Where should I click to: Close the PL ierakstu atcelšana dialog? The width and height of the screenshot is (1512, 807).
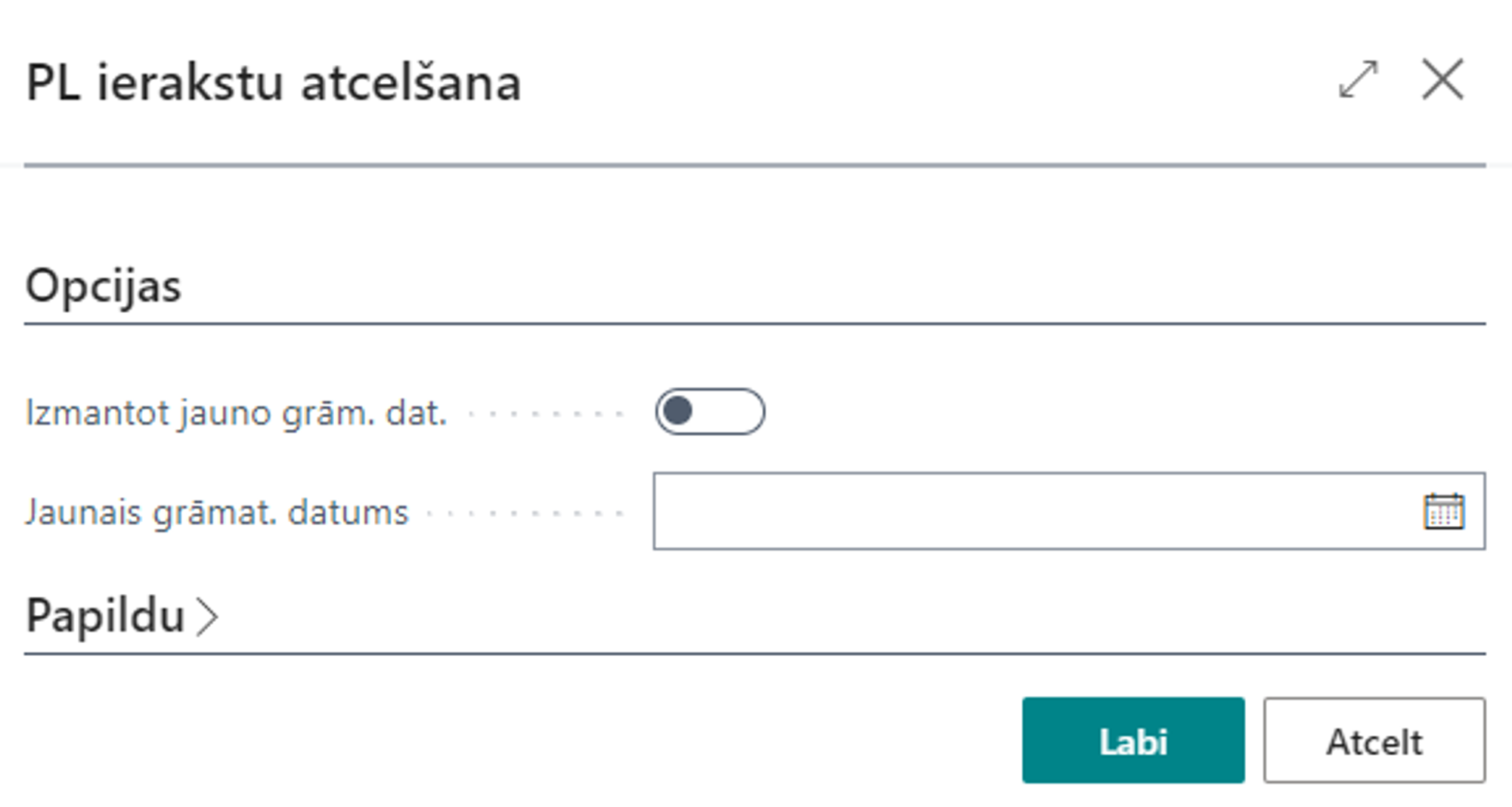[1442, 80]
